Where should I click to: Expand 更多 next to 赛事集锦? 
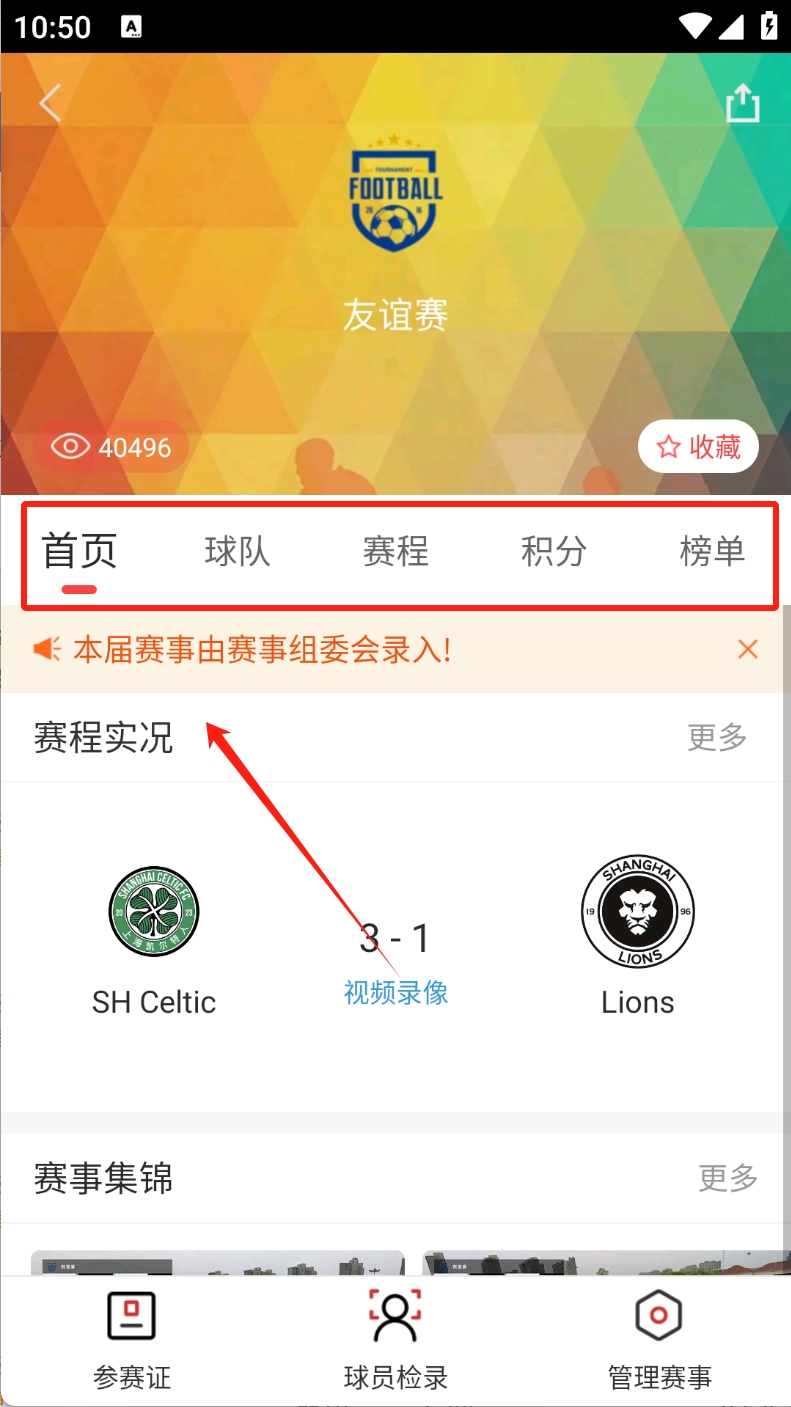[x=728, y=1178]
